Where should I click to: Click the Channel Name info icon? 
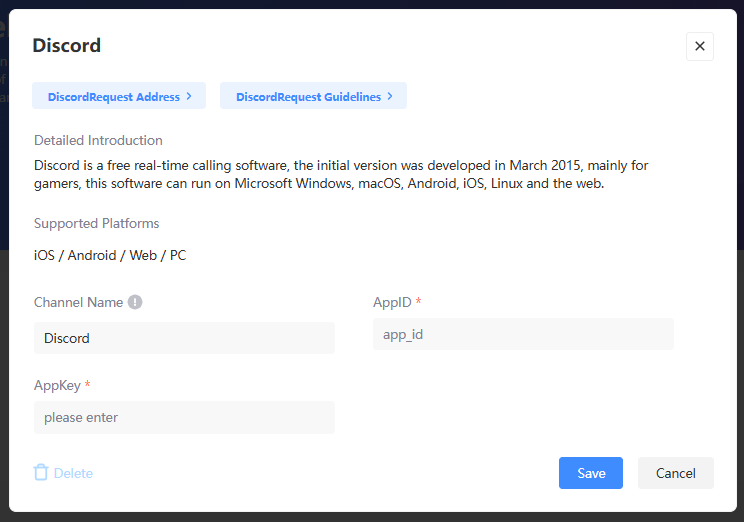(135, 302)
